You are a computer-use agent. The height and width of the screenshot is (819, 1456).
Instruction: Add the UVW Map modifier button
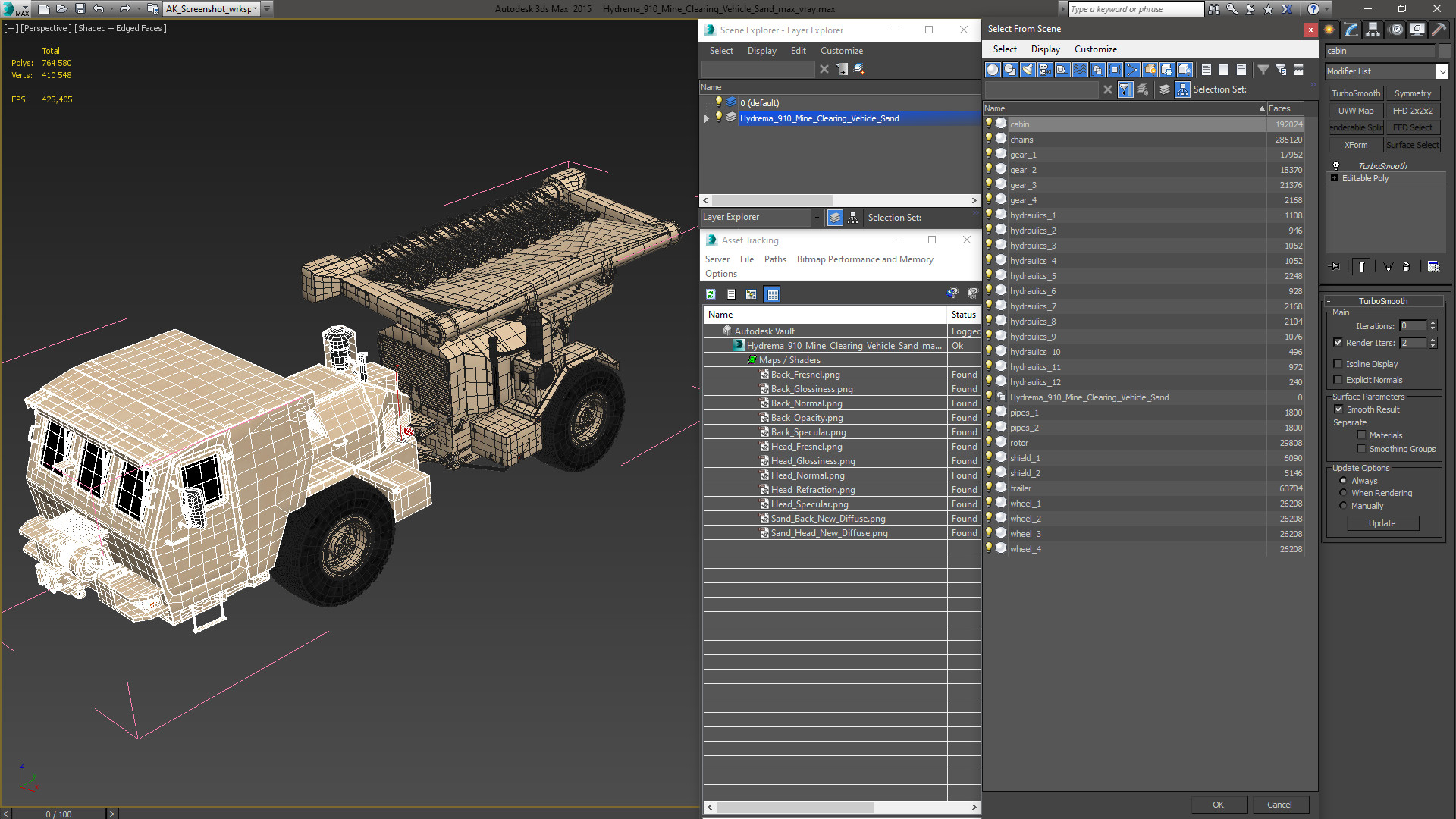coord(1355,111)
